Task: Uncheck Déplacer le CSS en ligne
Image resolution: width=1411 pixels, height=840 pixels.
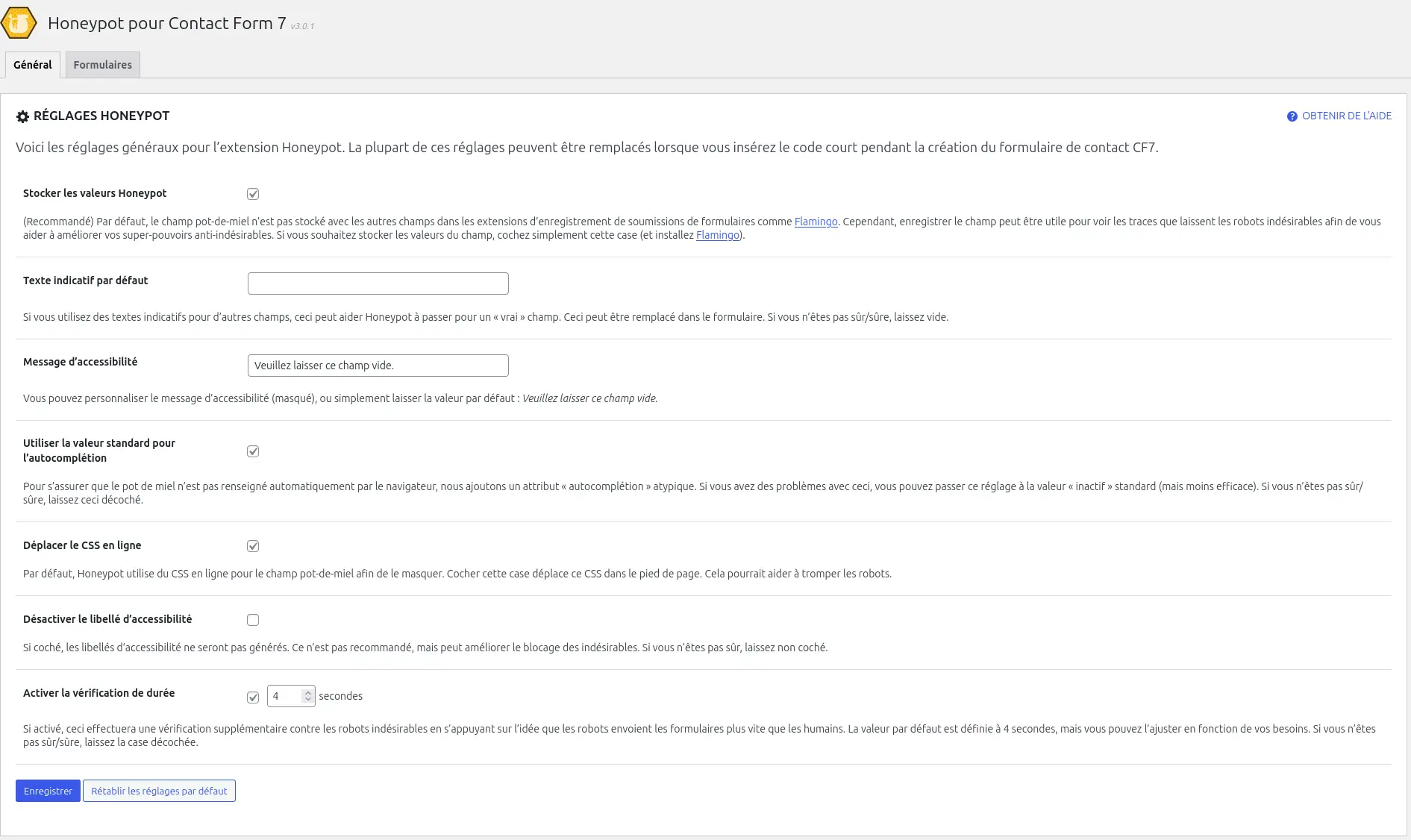Action: coord(253,546)
